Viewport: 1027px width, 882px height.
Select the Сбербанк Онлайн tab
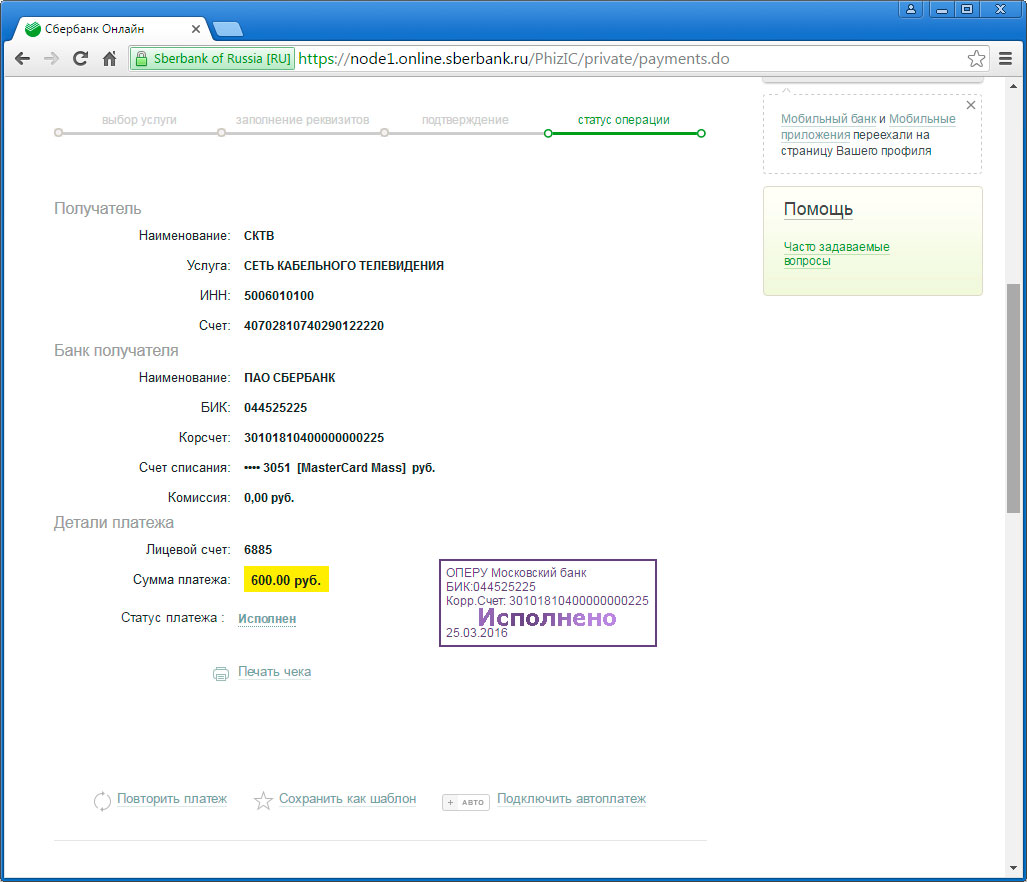coord(113,29)
